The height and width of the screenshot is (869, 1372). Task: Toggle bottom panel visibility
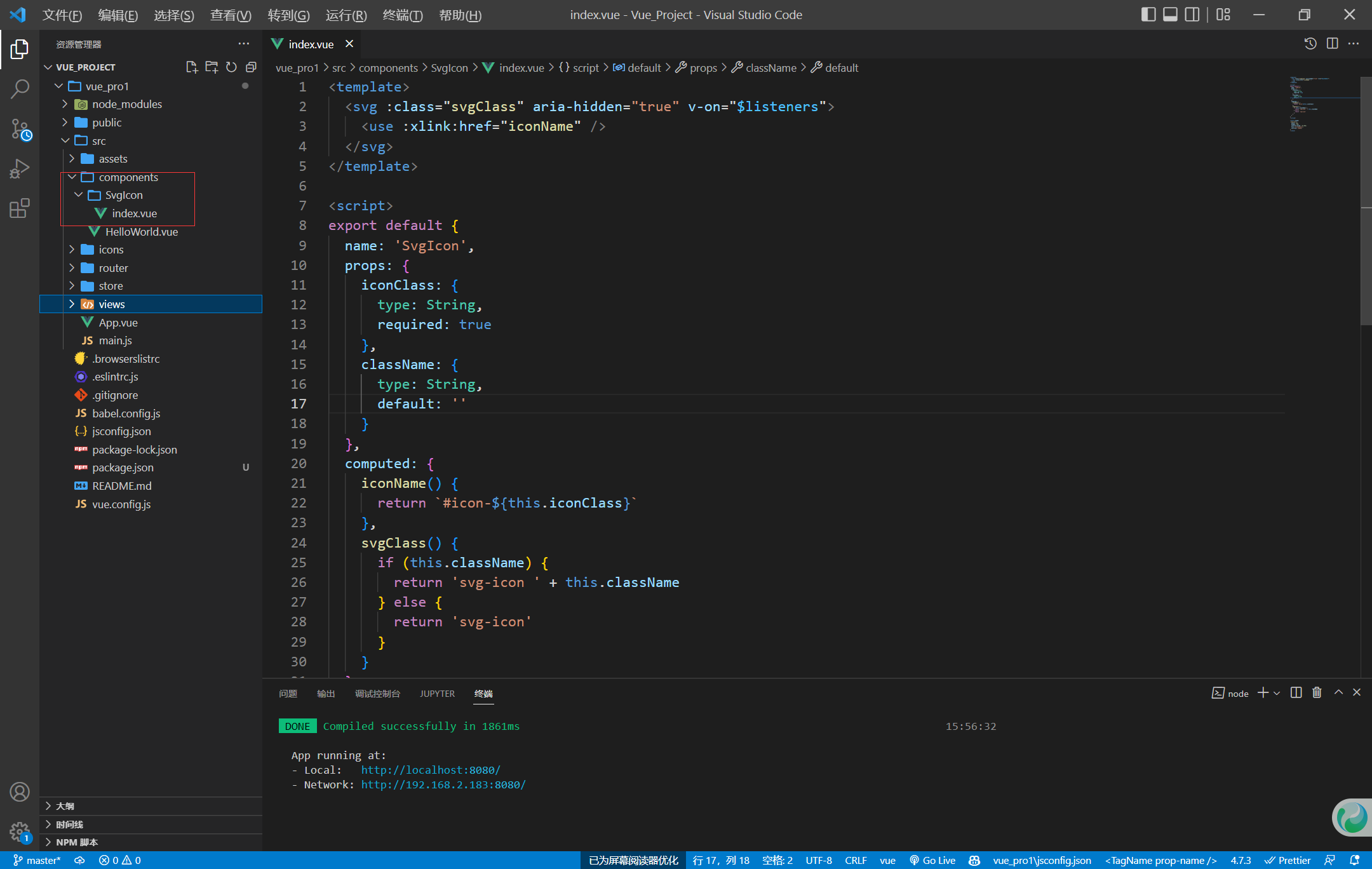click(x=1170, y=15)
